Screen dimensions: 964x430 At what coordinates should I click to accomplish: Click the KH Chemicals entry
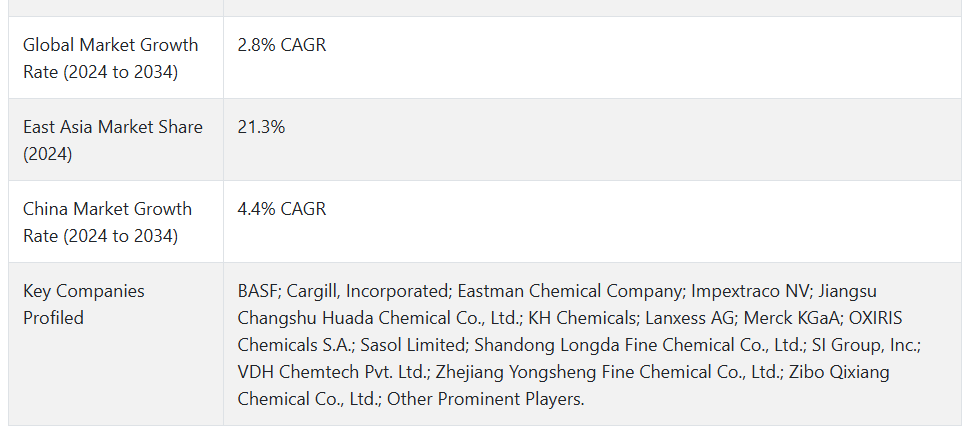tap(584, 317)
